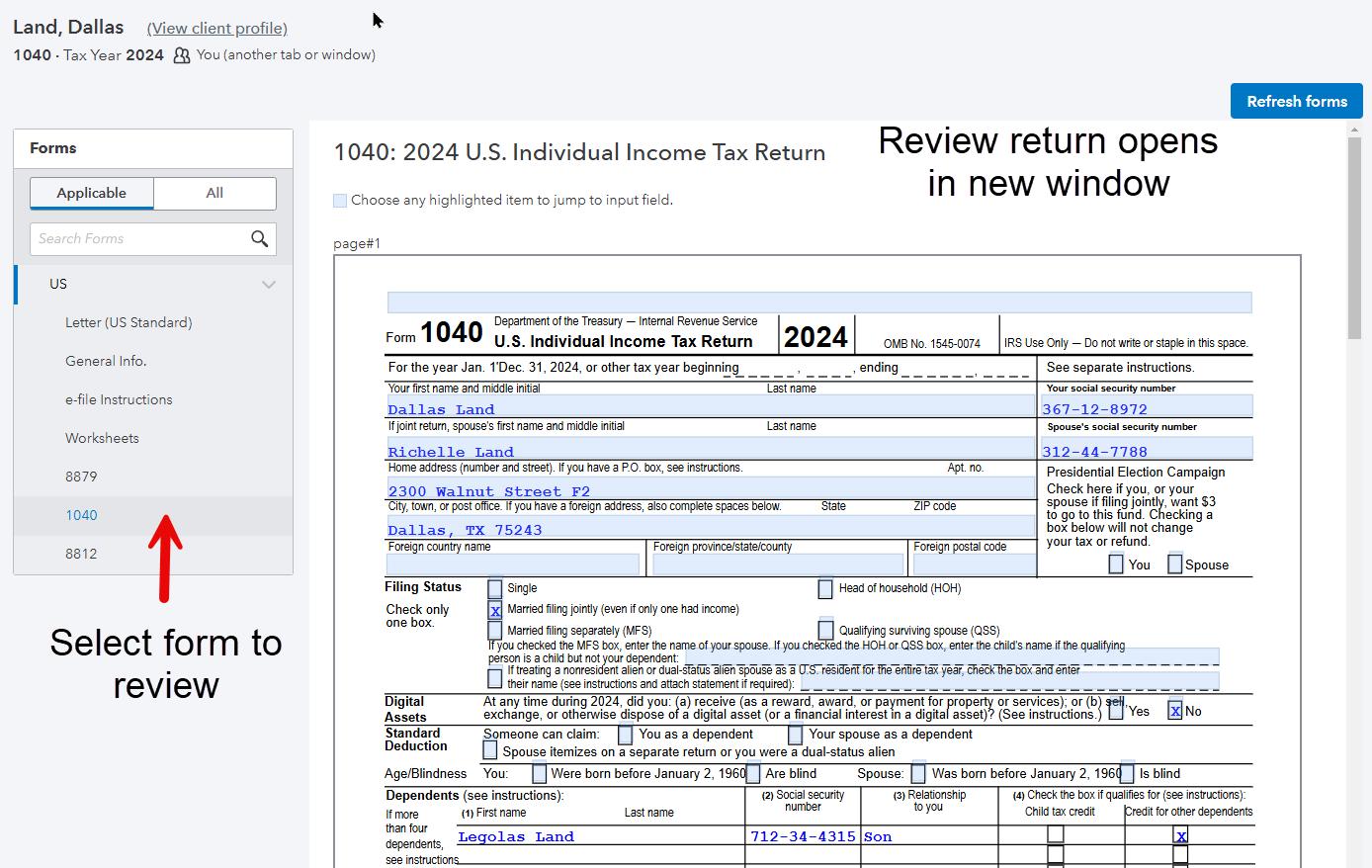This screenshot has width=1372, height=868.
Task: Select form 8812 in the list
Action: pyautogui.click(x=81, y=554)
